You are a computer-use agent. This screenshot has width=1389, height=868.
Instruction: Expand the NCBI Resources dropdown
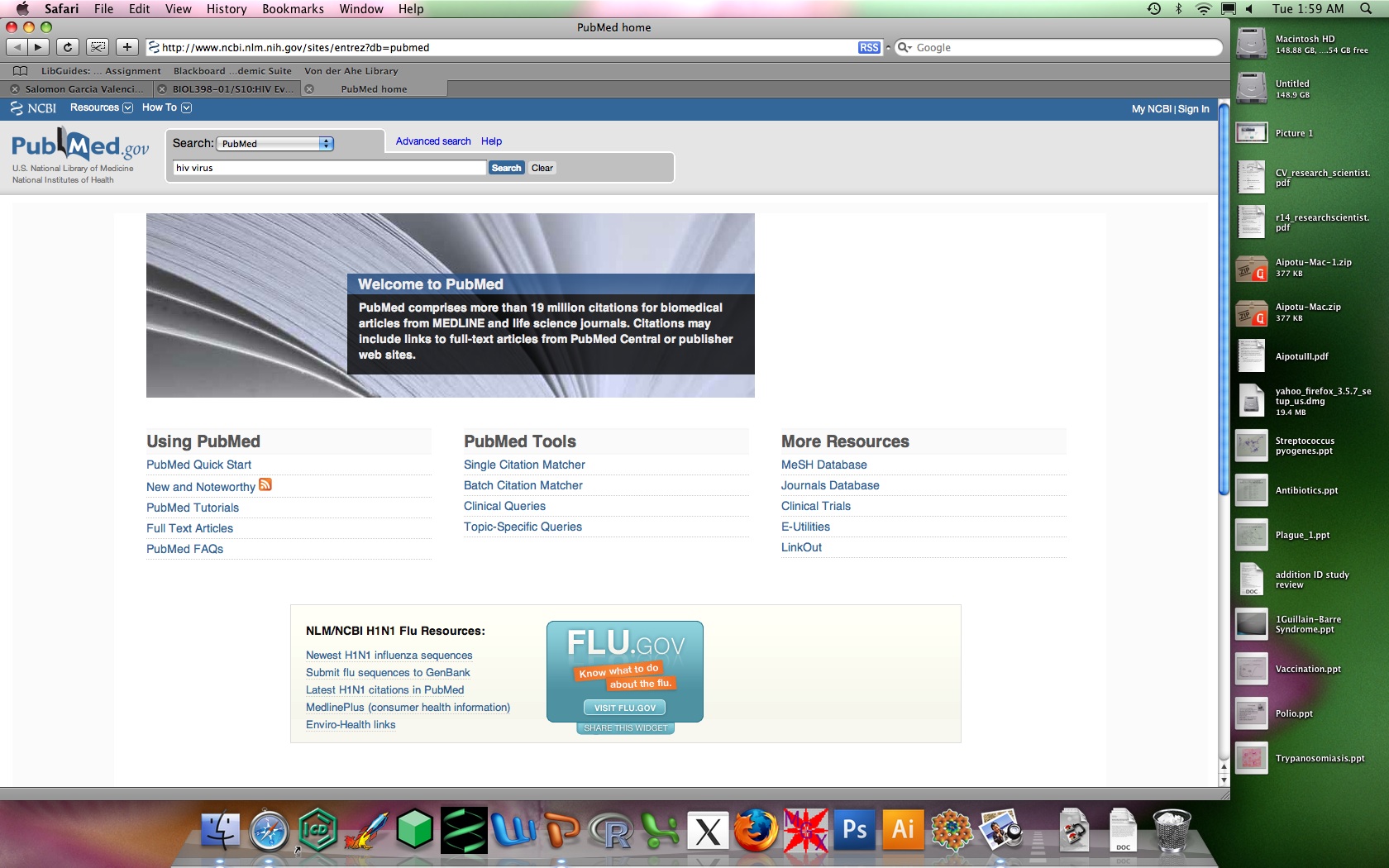coord(101,108)
